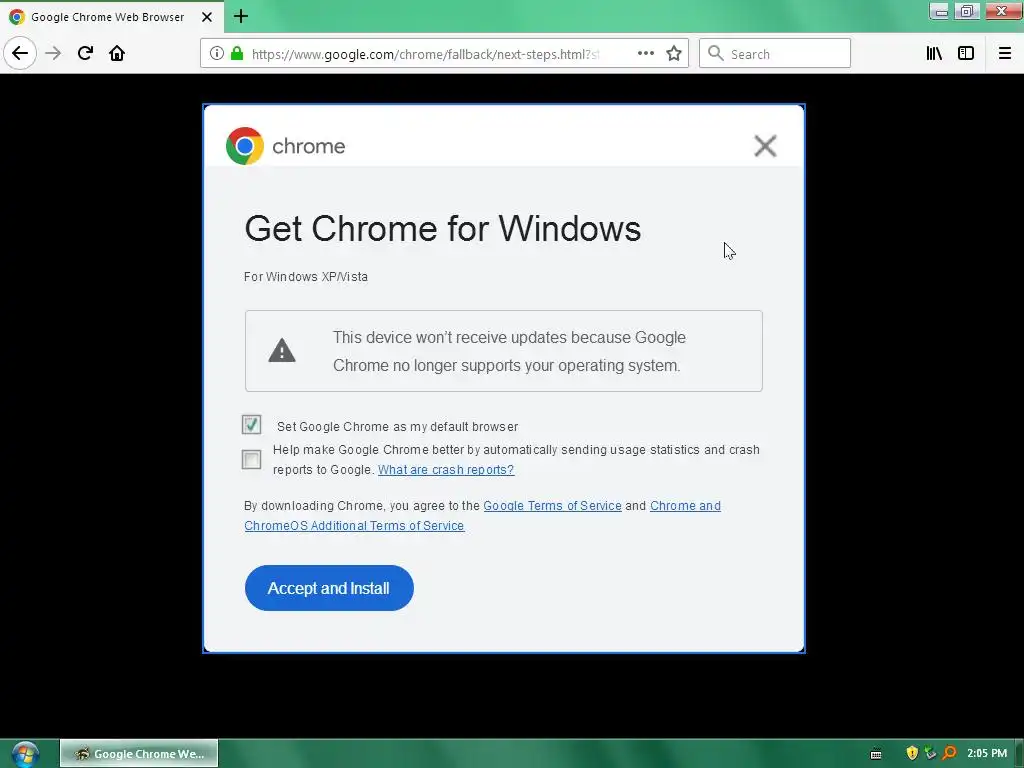Show site information via the info icon
This screenshot has width=1024, height=768.
tap(217, 54)
